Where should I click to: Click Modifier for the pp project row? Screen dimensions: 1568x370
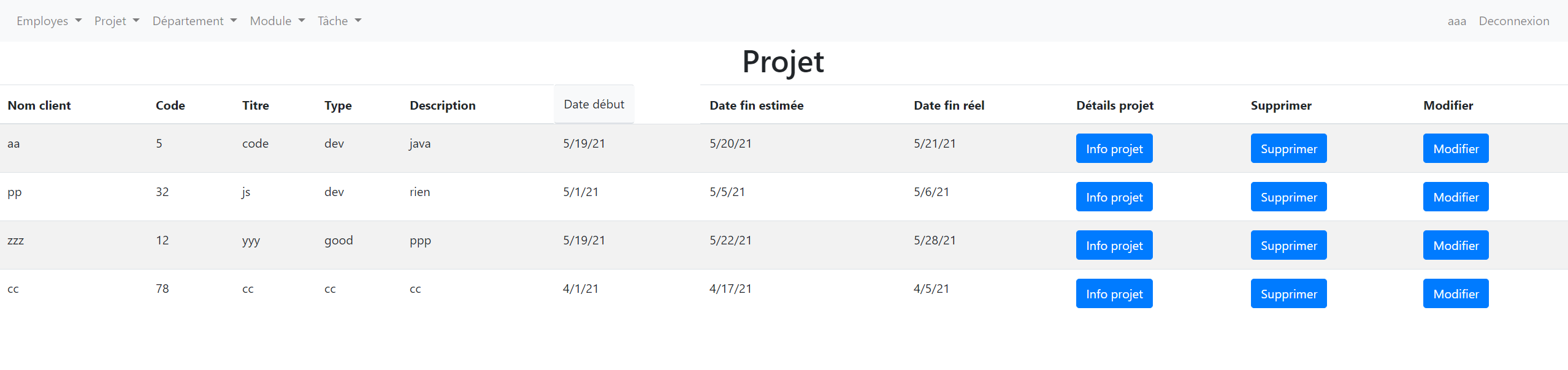1456,197
